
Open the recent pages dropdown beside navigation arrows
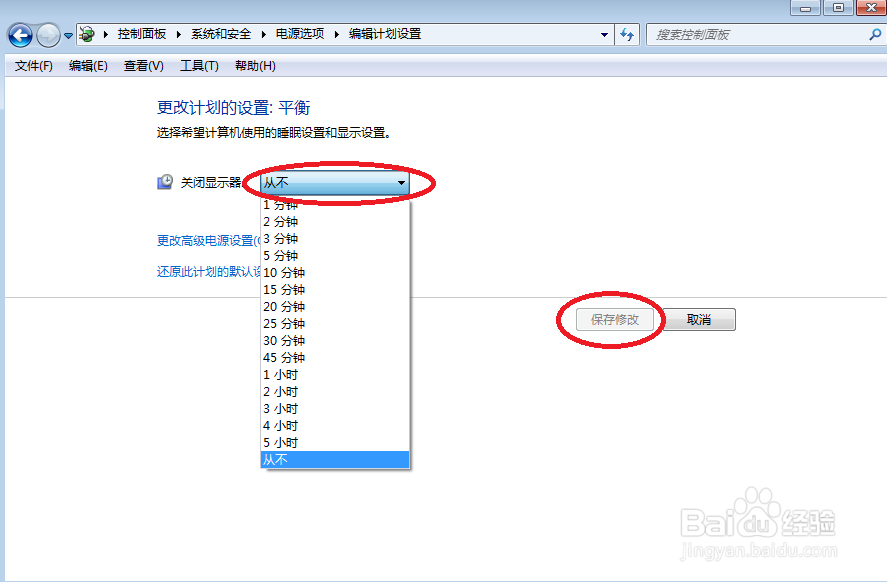pos(66,33)
